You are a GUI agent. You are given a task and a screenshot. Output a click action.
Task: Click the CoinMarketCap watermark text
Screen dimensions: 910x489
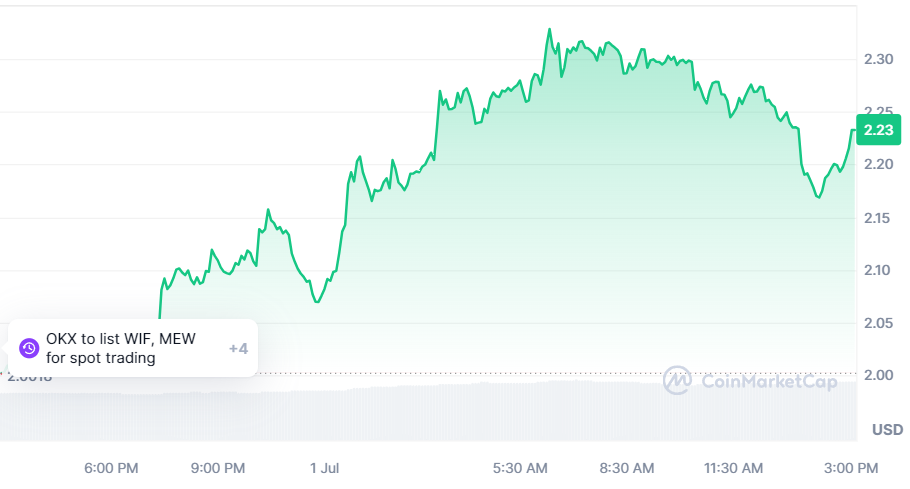(x=768, y=381)
